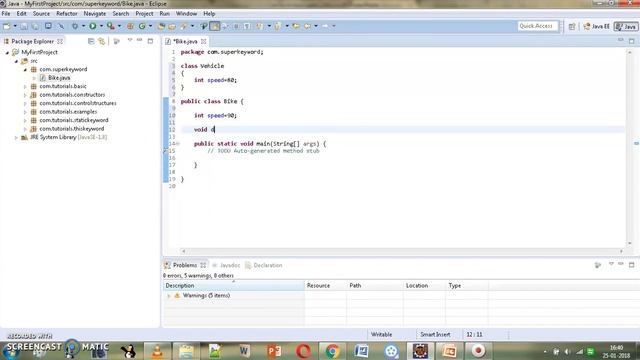The width and height of the screenshot is (640, 360).
Task: Open the Window menu
Action: (x=186, y=13)
